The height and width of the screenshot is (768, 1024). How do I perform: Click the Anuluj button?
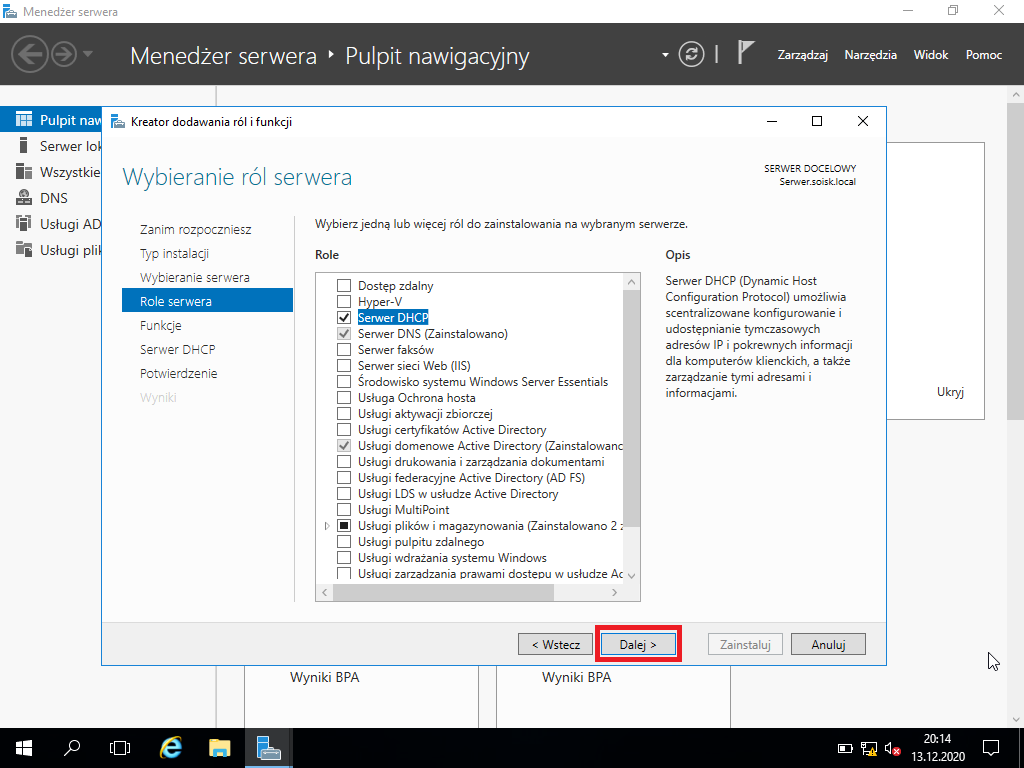pyautogui.click(x=828, y=645)
